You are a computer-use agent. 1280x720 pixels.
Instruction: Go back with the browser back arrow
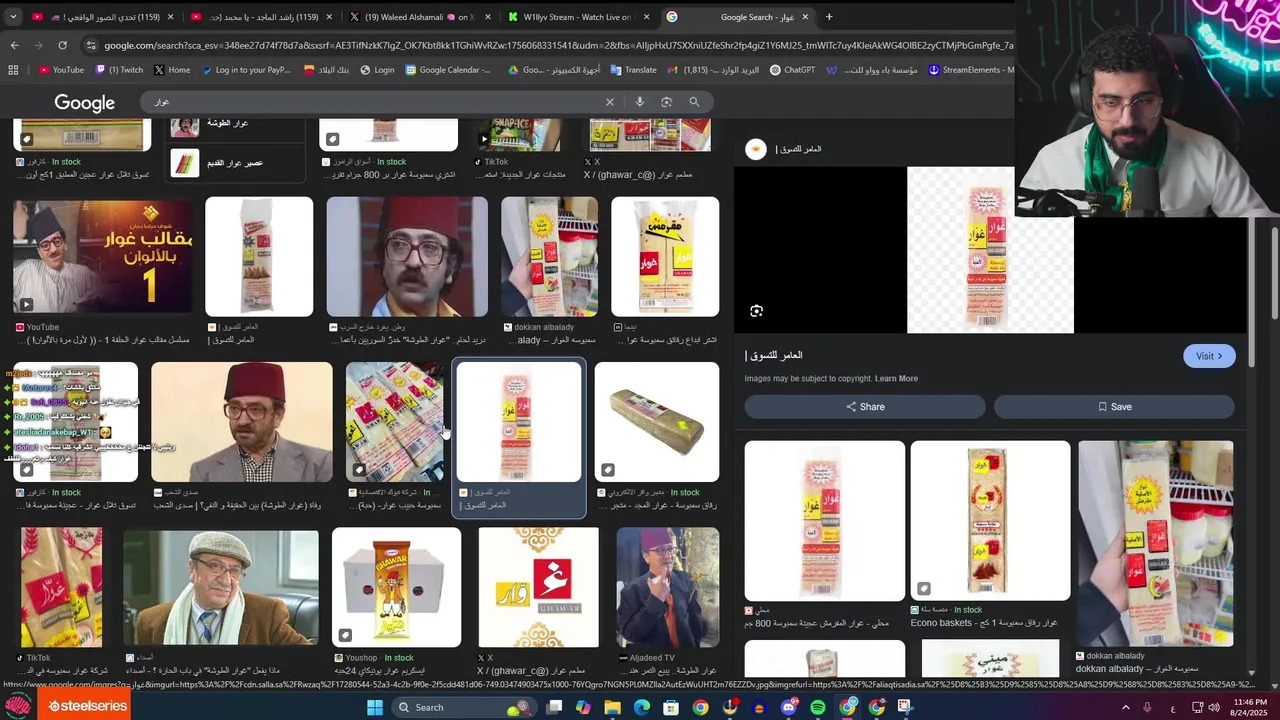point(14,45)
